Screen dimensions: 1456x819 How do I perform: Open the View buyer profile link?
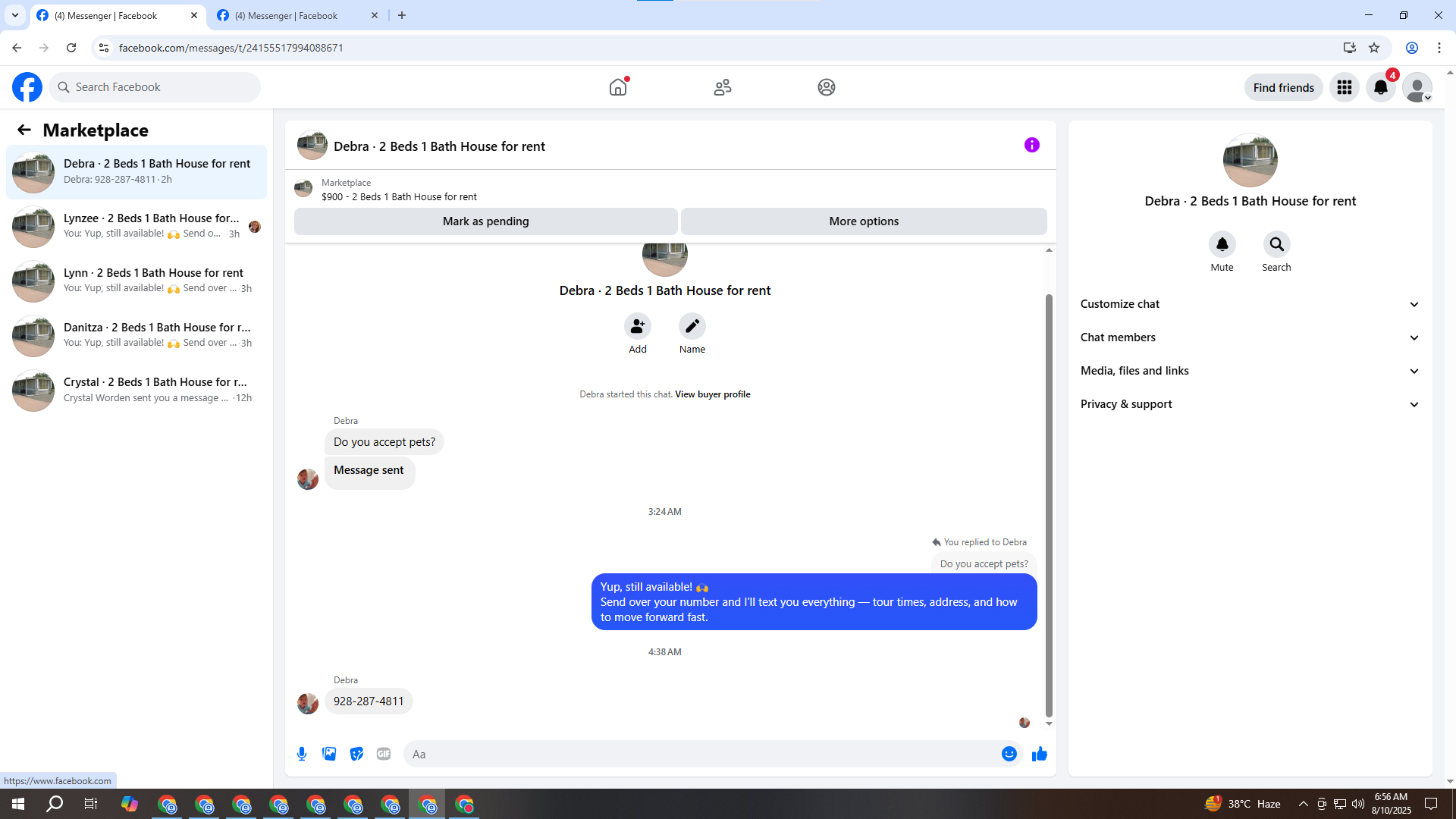click(x=712, y=394)
